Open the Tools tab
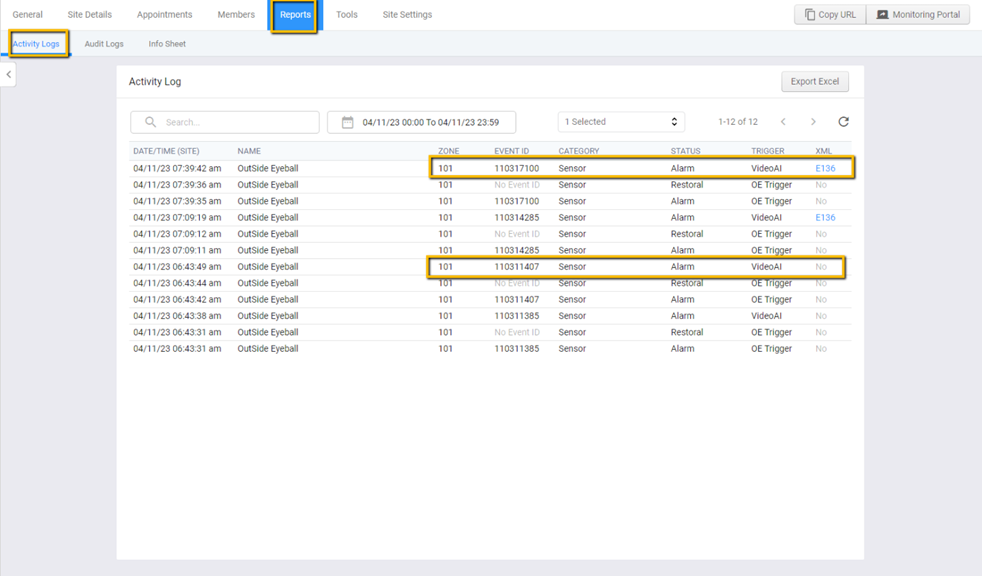The height and width of the screenshot is (576, 982). [346, 14]
